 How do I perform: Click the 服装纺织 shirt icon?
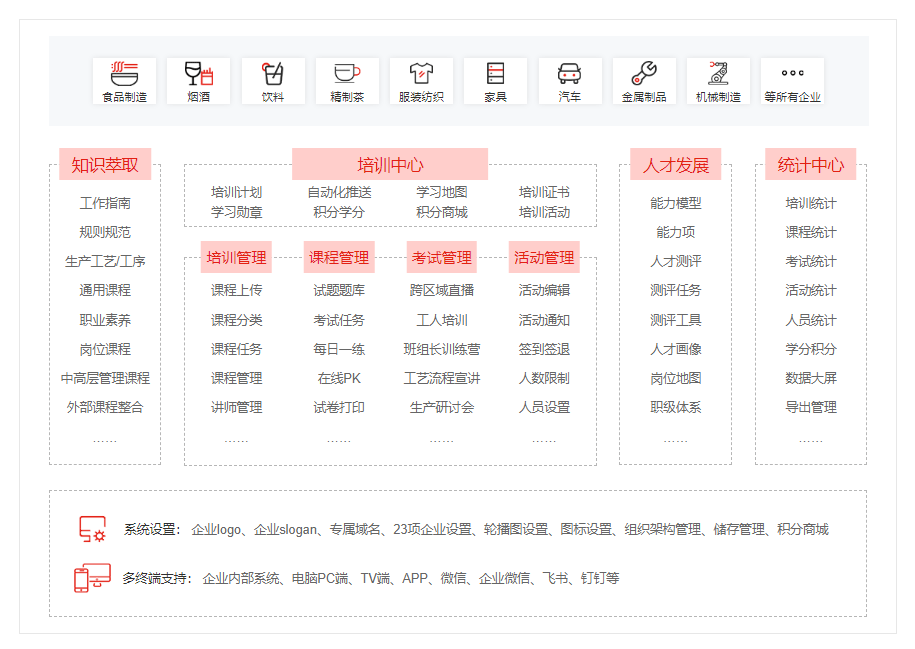pyautogui.click(x=421, y=74)
